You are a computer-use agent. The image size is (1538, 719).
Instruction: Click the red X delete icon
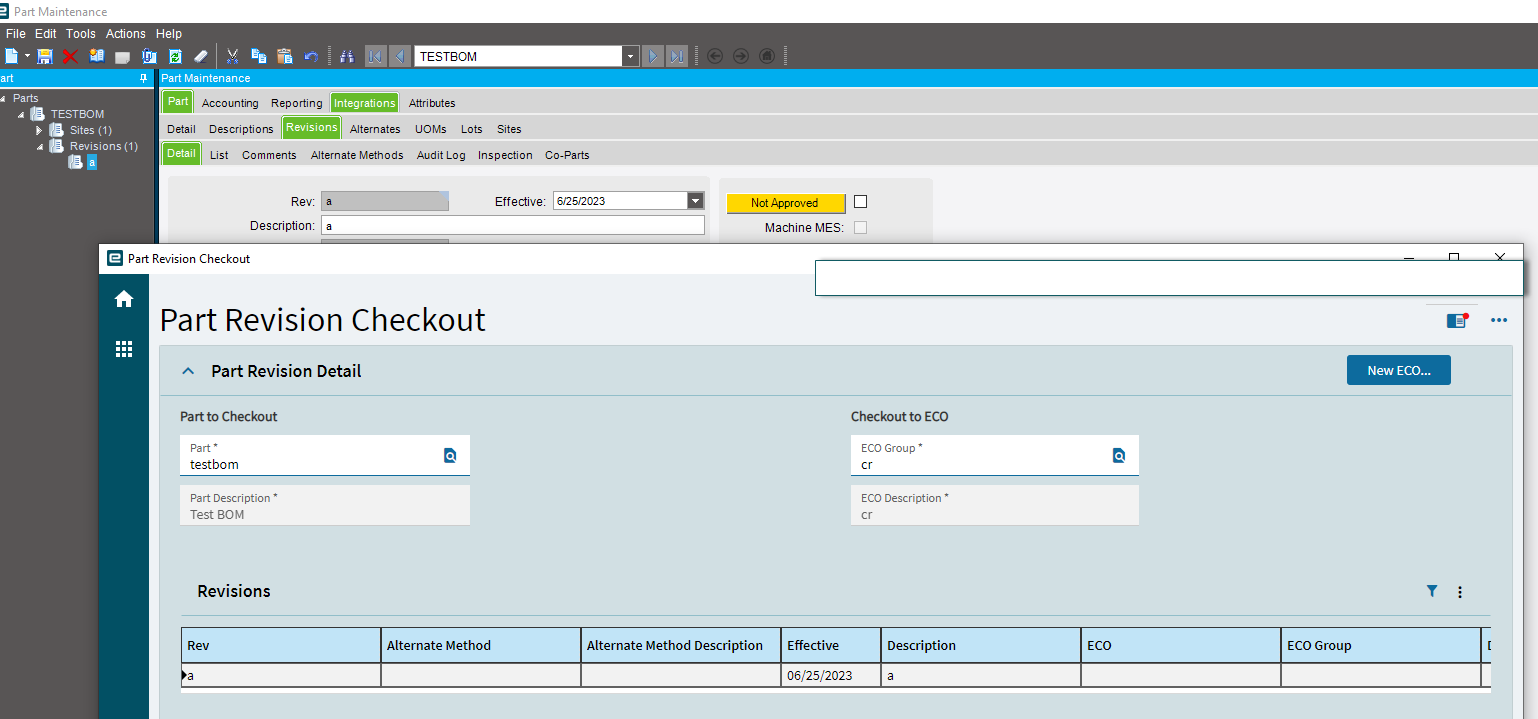(x=70, y=56)
